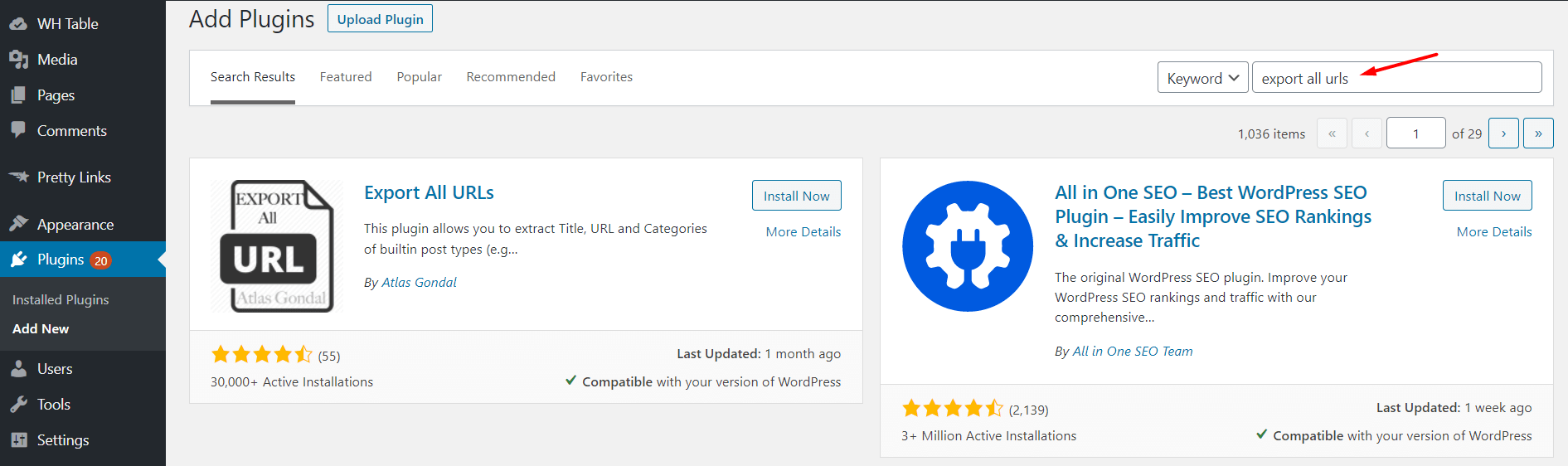Switch to Popular tab
The width and height of the screenshot is (1568, 466).
(x=420, y=76)
